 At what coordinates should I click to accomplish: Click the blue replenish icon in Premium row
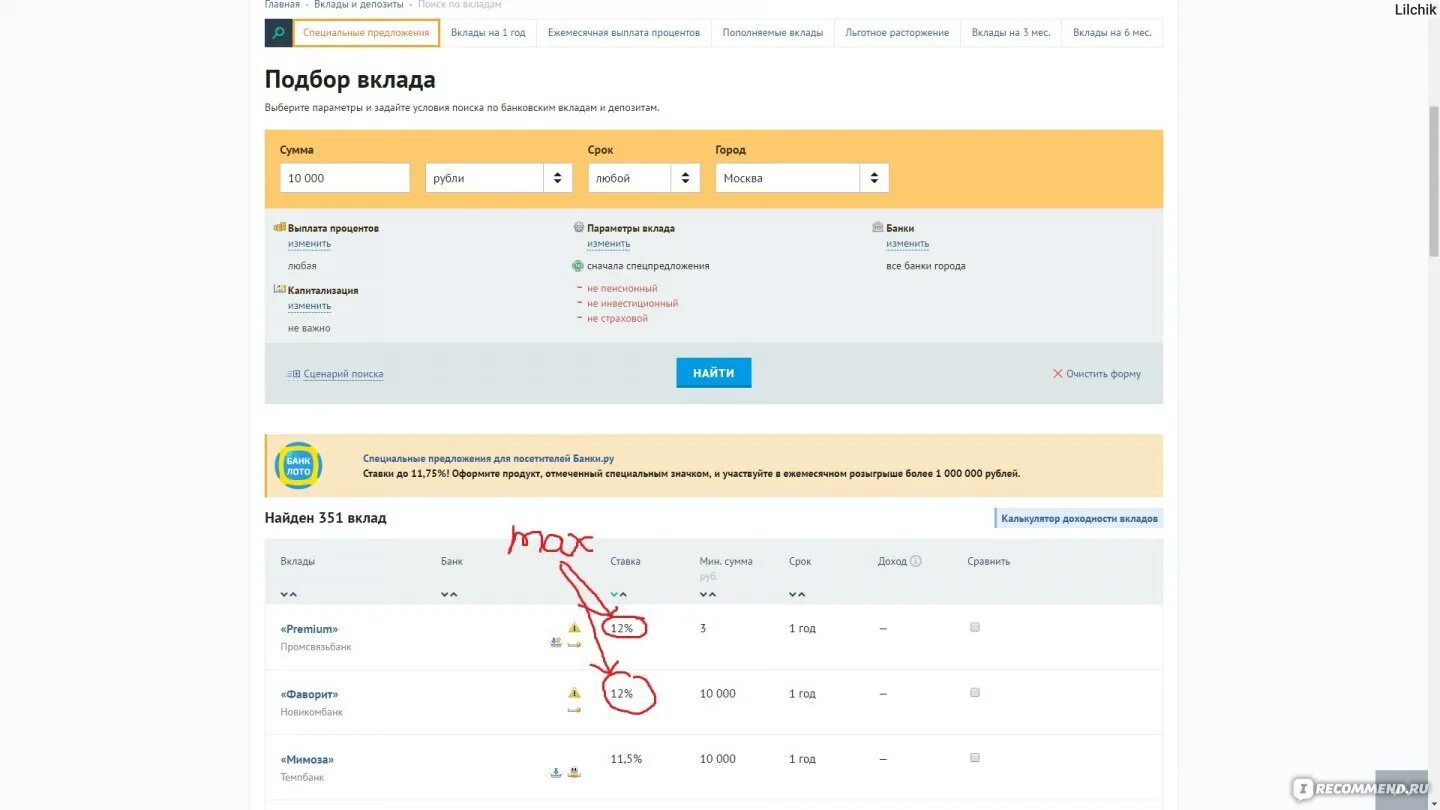(x=556, y=643)
